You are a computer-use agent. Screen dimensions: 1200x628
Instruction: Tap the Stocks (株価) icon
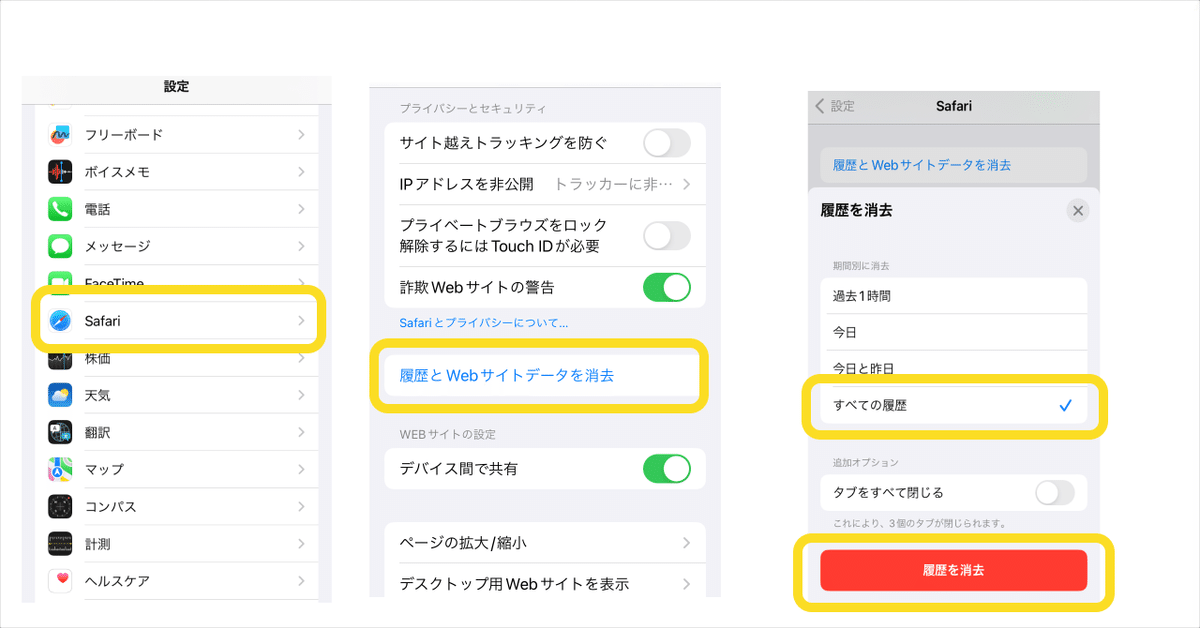(60, 358)
